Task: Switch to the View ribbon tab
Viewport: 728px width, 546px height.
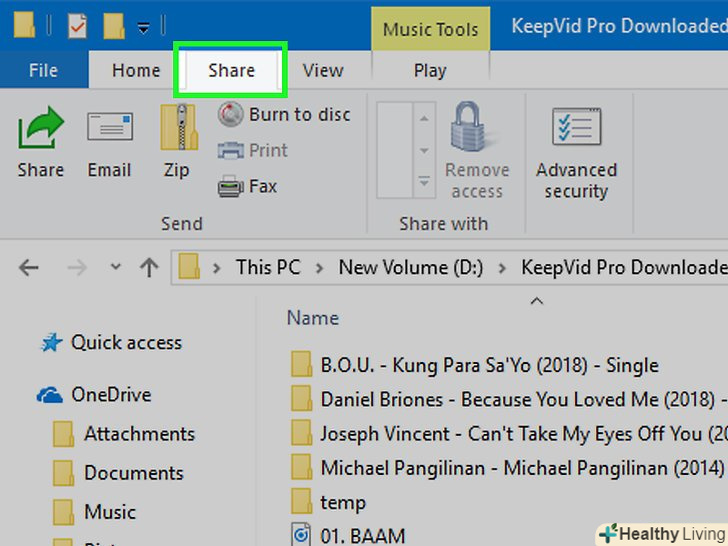Action: (x=323, y=70)
